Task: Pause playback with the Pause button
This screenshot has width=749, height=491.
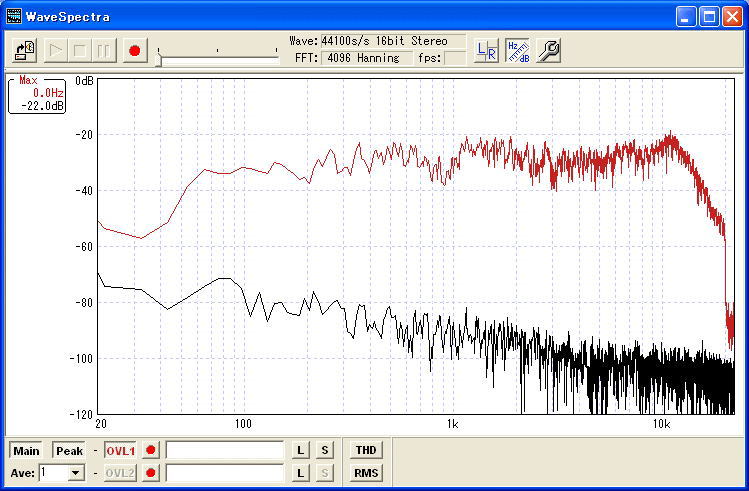Action: [x=104, y=50]
